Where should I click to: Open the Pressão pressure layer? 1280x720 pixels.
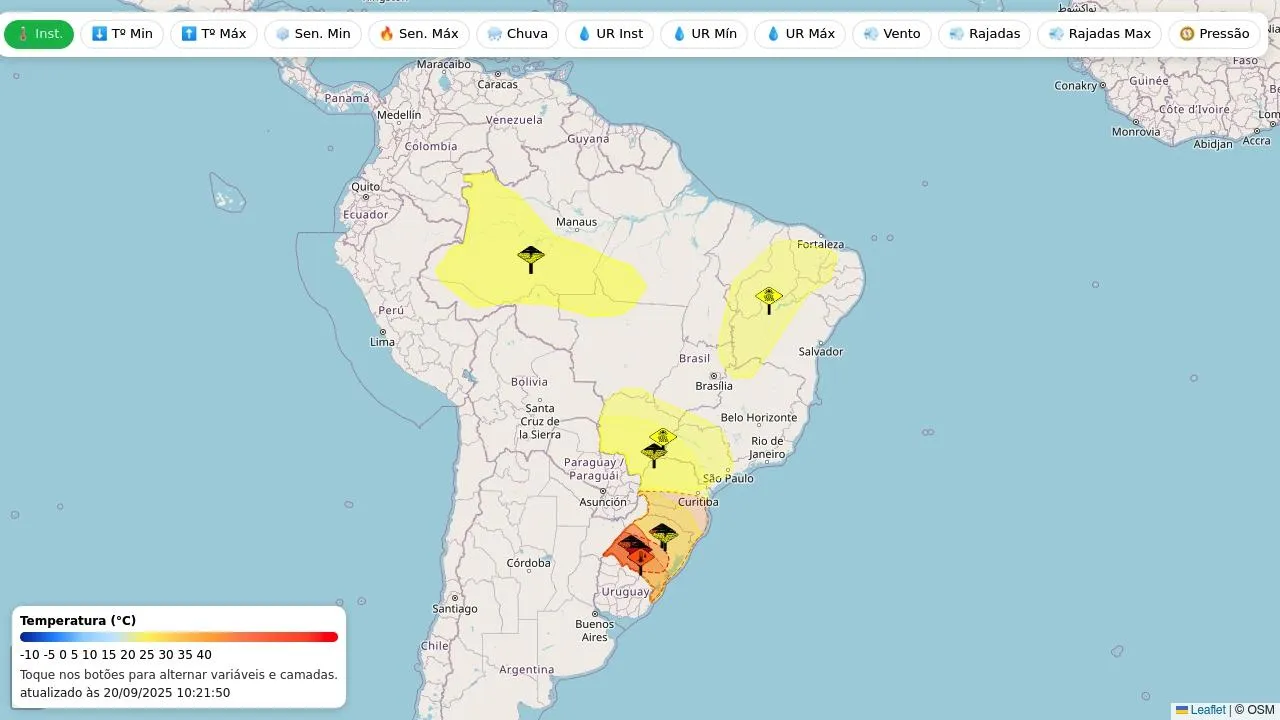point(1214,34)
